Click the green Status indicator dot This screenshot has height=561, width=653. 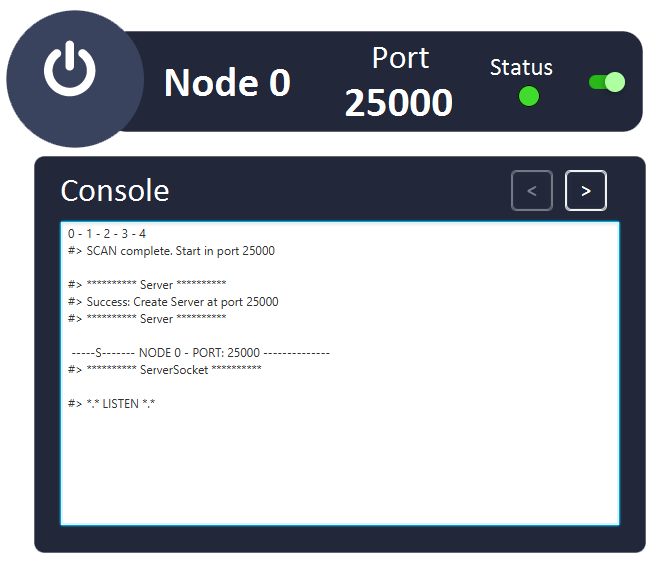click(529, 96)
